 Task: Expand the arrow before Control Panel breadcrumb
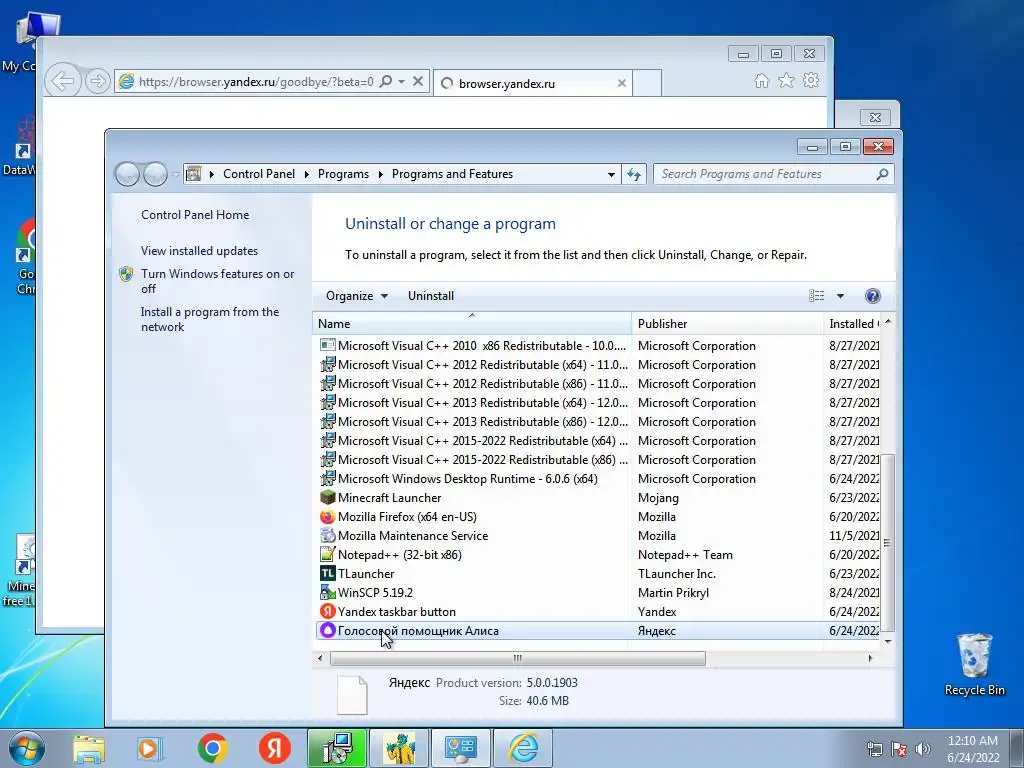[x=212, y=174]
